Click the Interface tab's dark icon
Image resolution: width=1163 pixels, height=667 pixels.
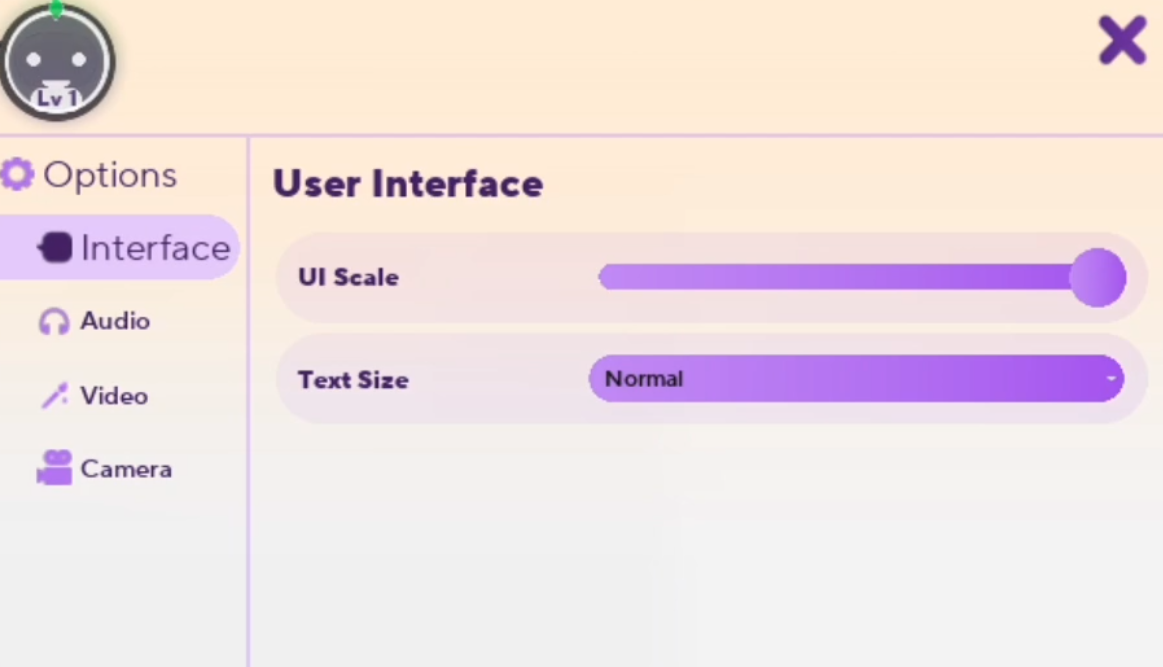[56, 248]
